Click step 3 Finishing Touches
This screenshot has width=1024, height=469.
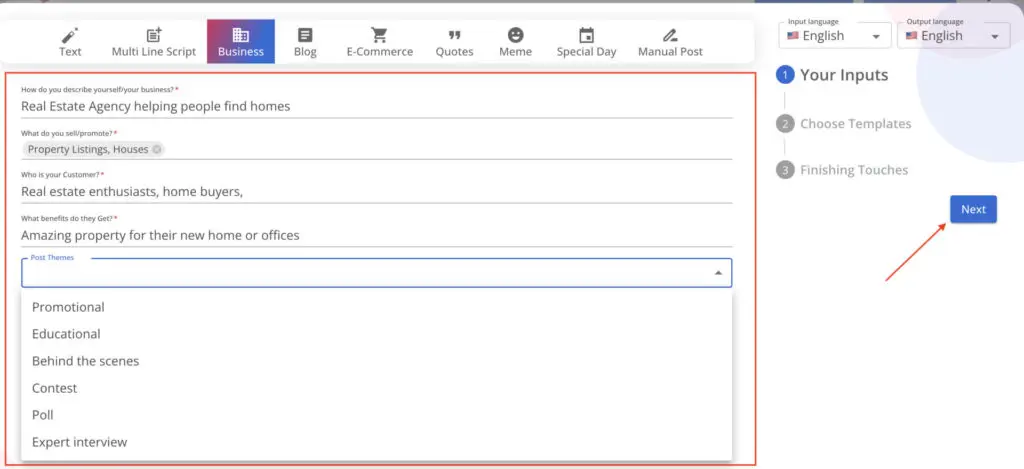pyautogui.click(x=842, y=170)
